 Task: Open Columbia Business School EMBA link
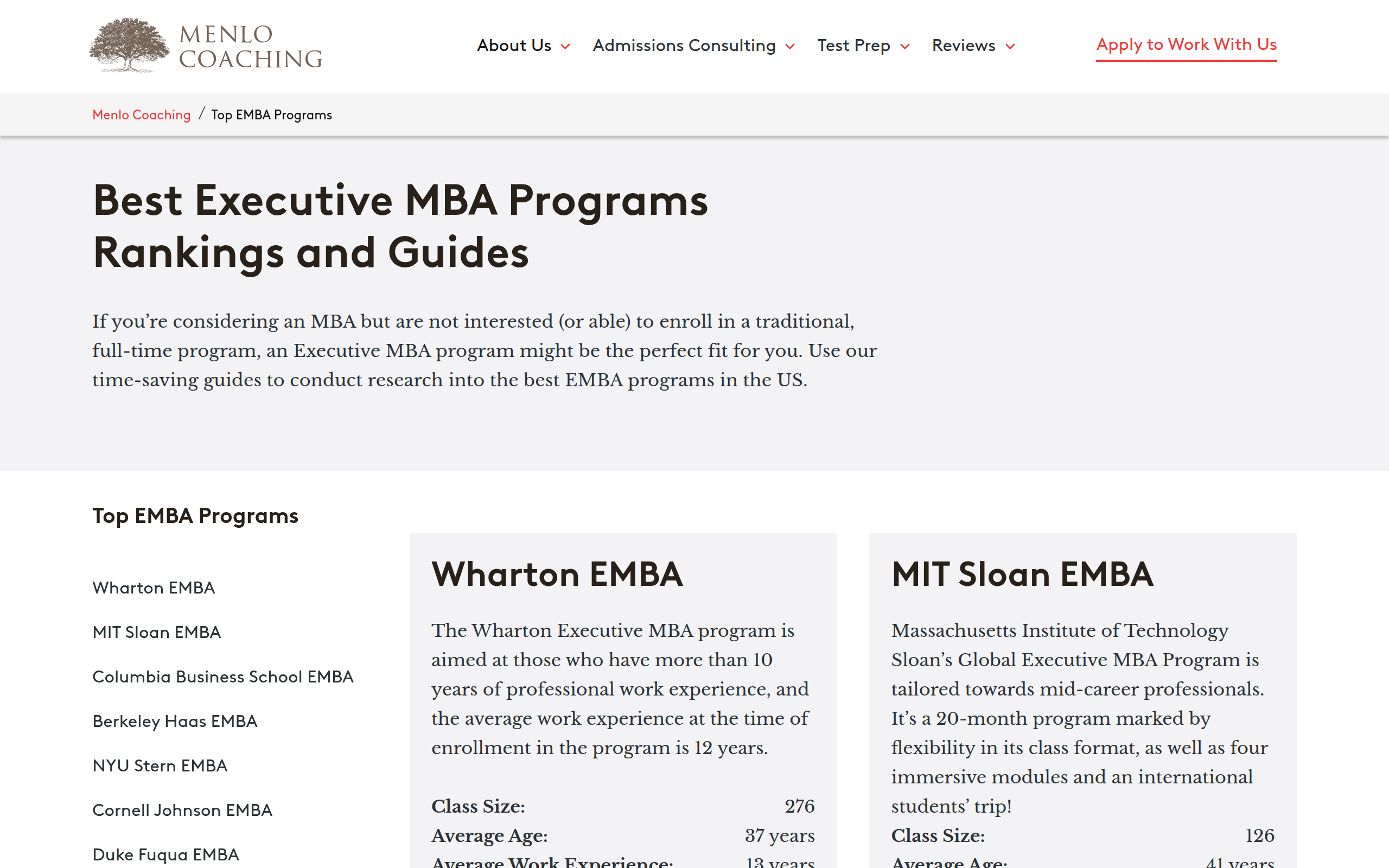point(222,677)
